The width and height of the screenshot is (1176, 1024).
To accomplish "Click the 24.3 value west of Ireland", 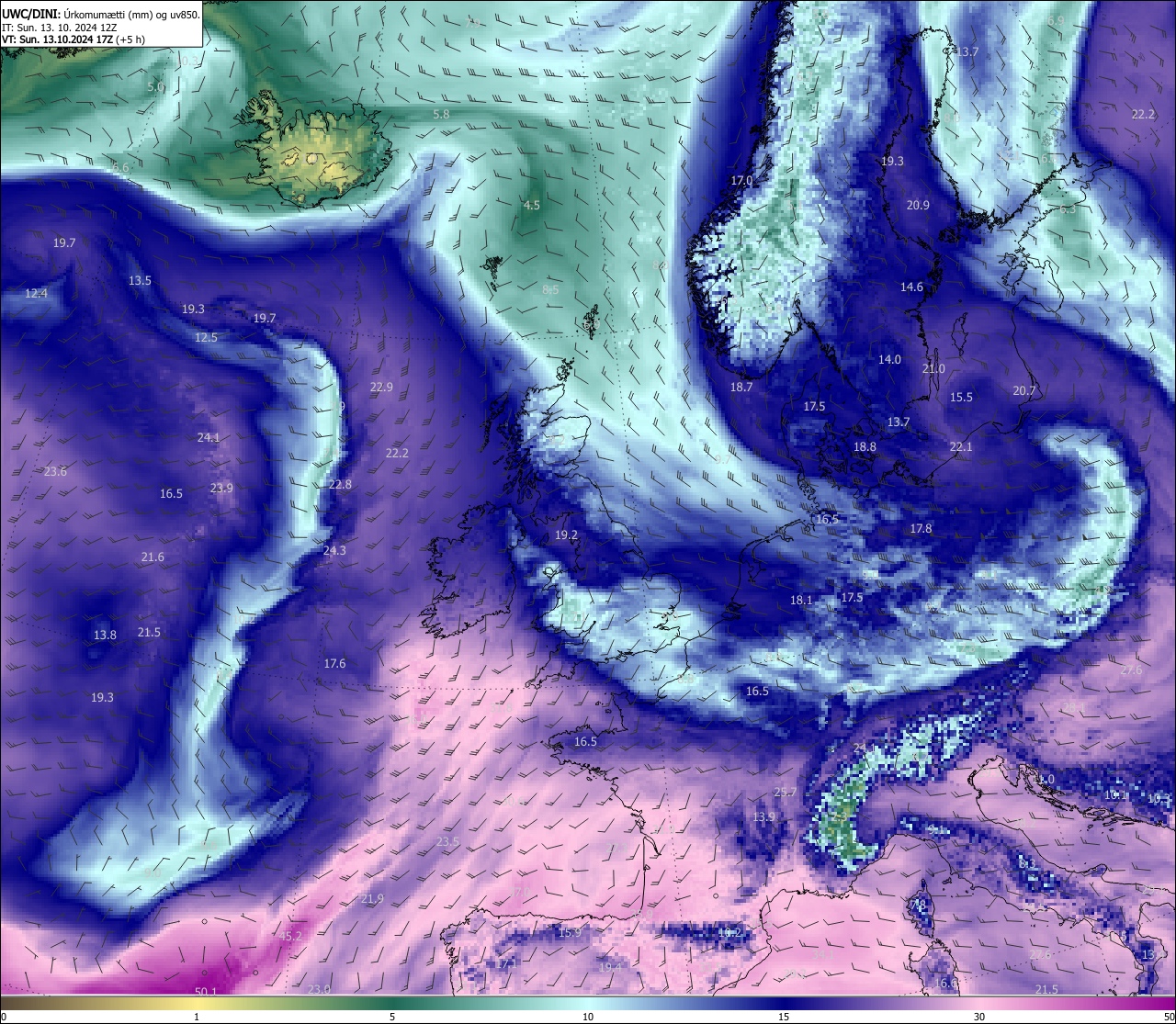I will 334,550.
